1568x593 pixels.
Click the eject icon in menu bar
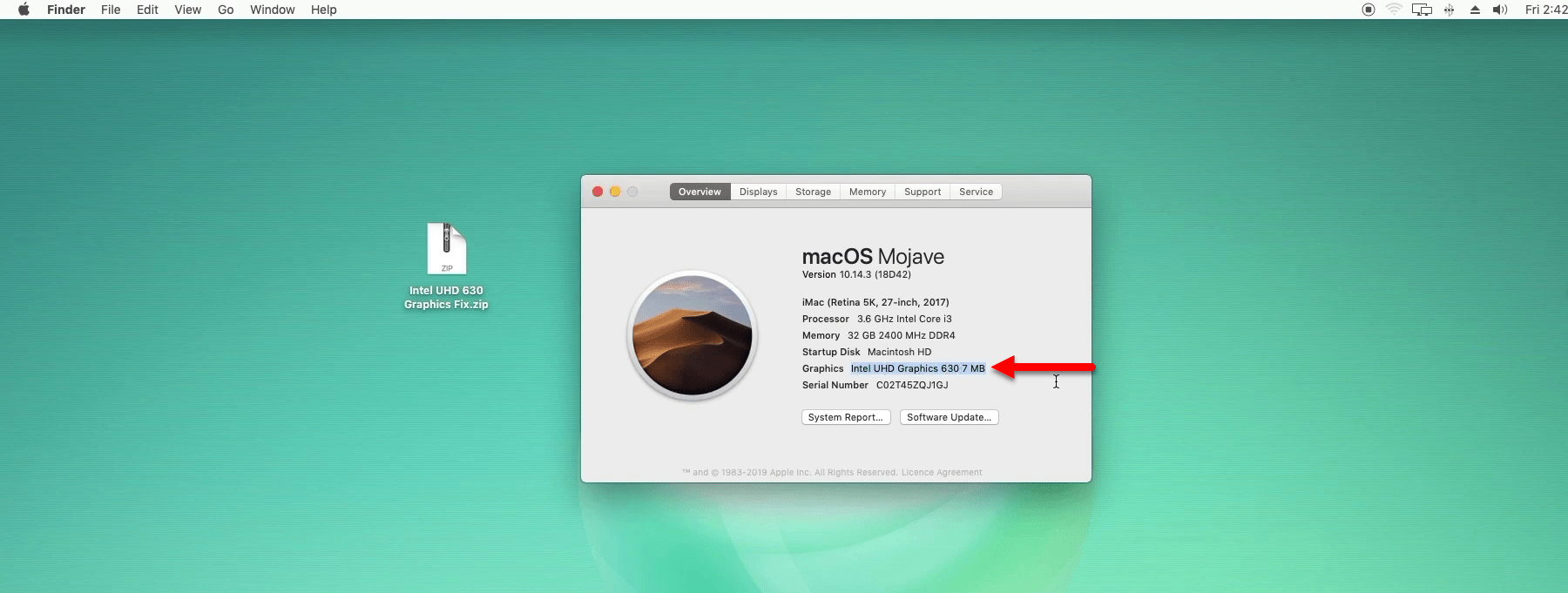coord(1475,10)
